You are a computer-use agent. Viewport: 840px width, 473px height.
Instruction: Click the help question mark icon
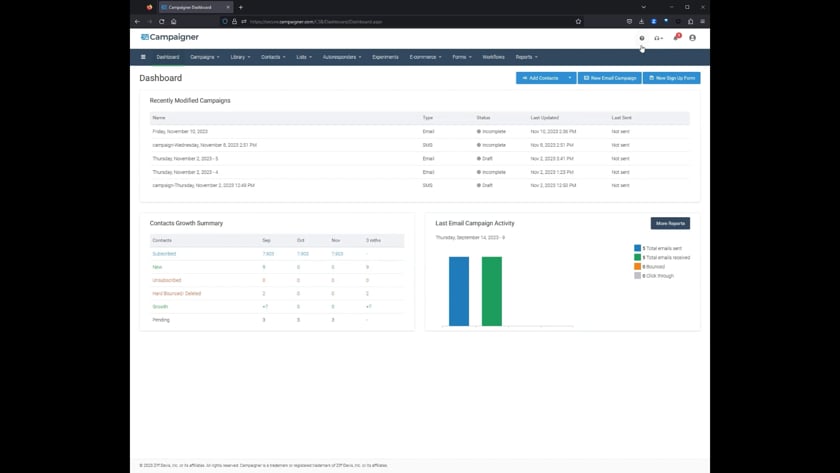[642, 38]
